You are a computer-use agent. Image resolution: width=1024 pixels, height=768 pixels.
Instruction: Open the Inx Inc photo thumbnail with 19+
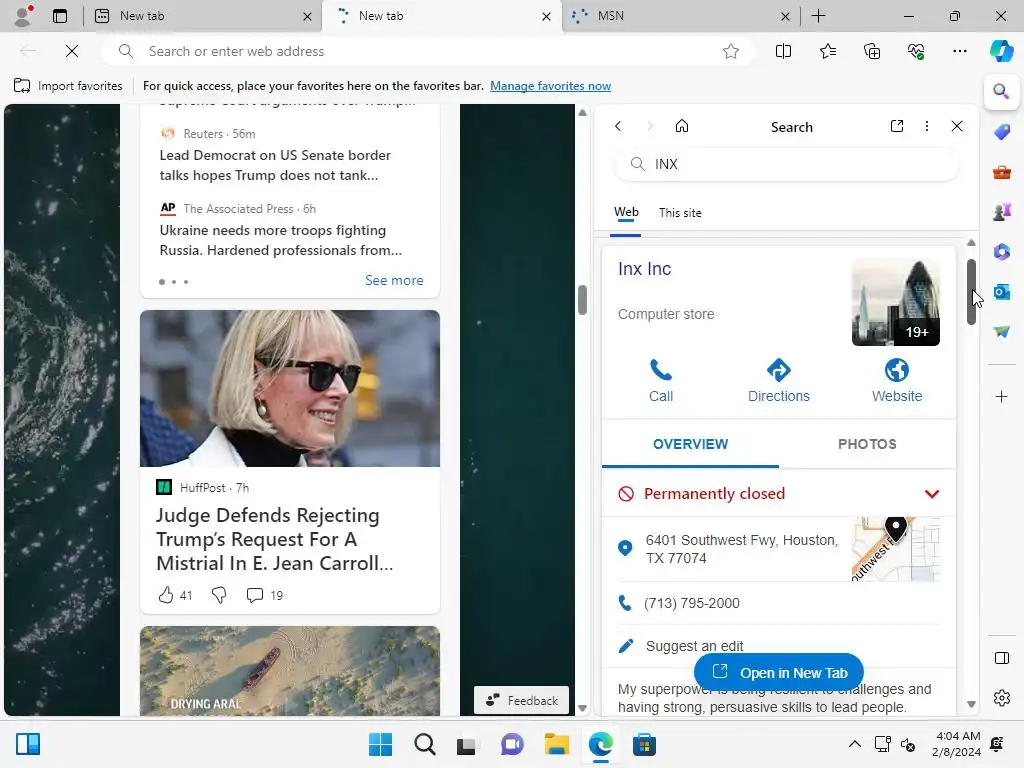tap(895, 302)
